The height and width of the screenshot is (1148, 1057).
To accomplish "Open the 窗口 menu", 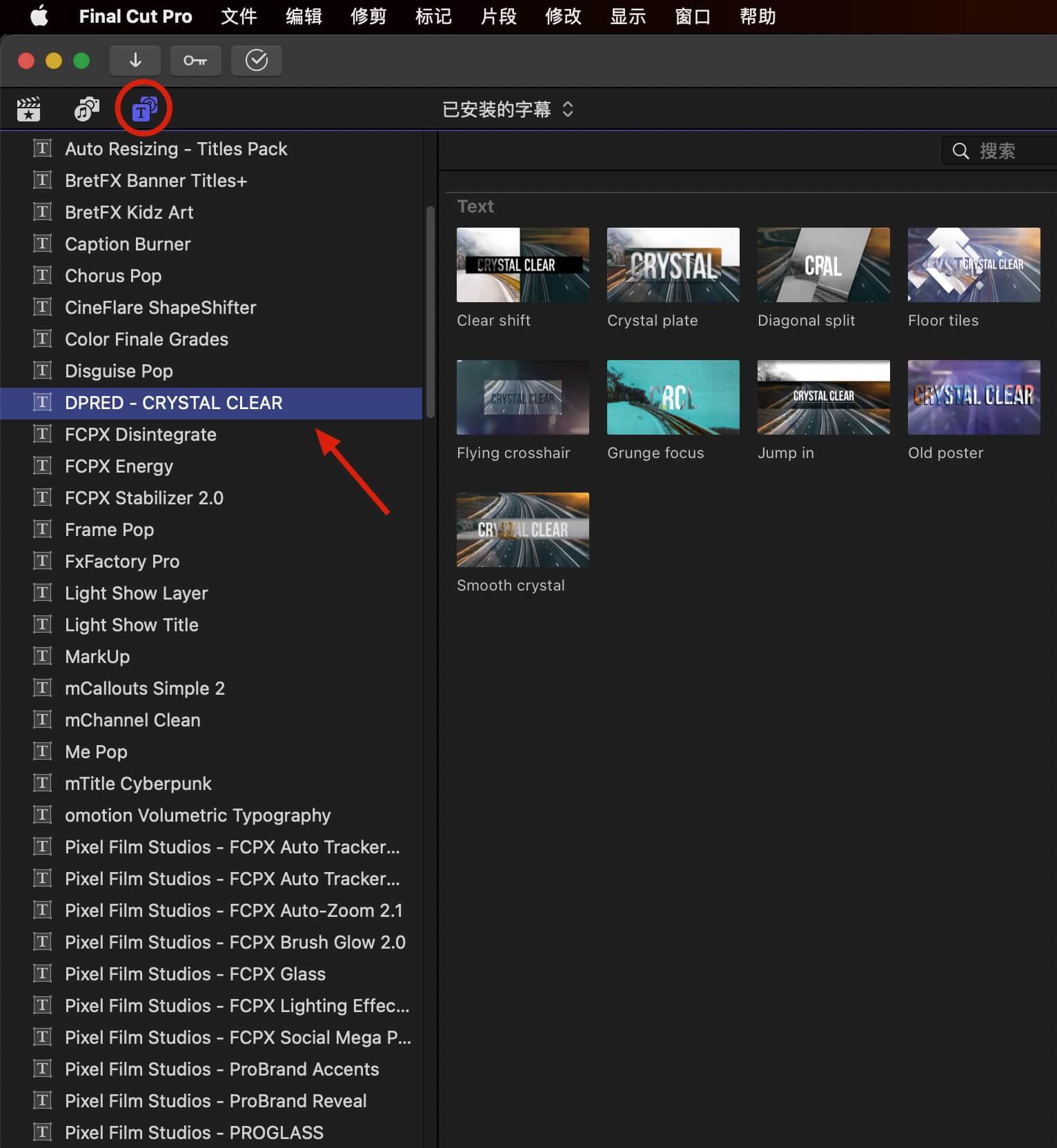I will coord(693,16).
